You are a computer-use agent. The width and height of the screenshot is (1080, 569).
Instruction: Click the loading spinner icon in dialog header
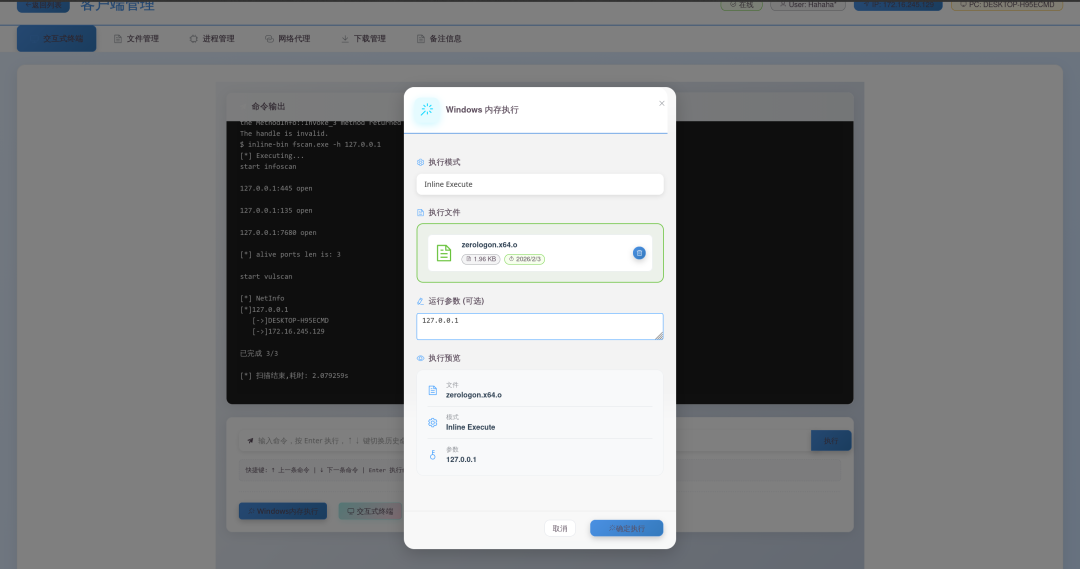coord(426,110)
